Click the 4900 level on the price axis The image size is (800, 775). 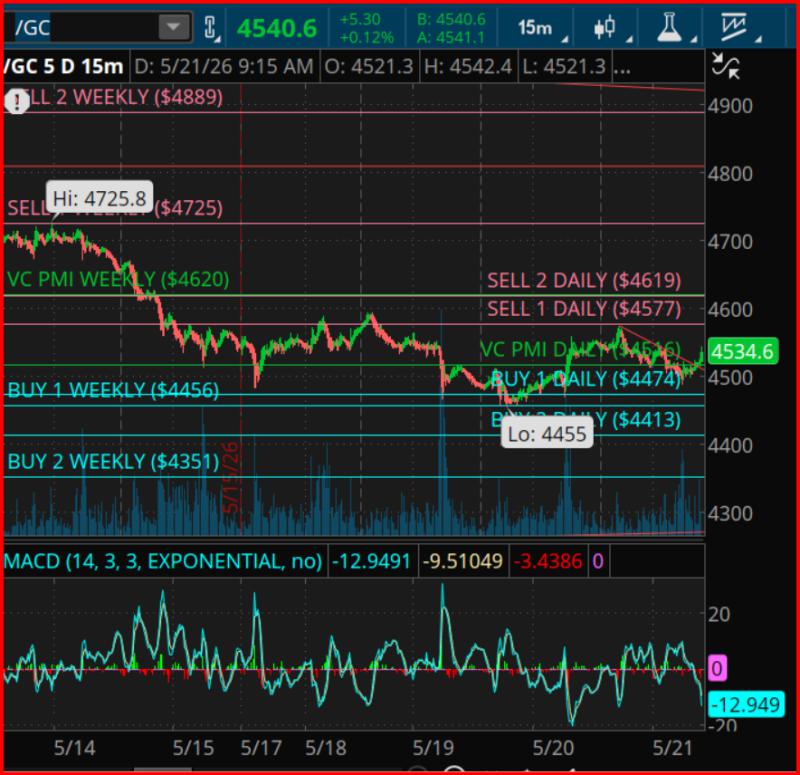(x=730, y=106)
